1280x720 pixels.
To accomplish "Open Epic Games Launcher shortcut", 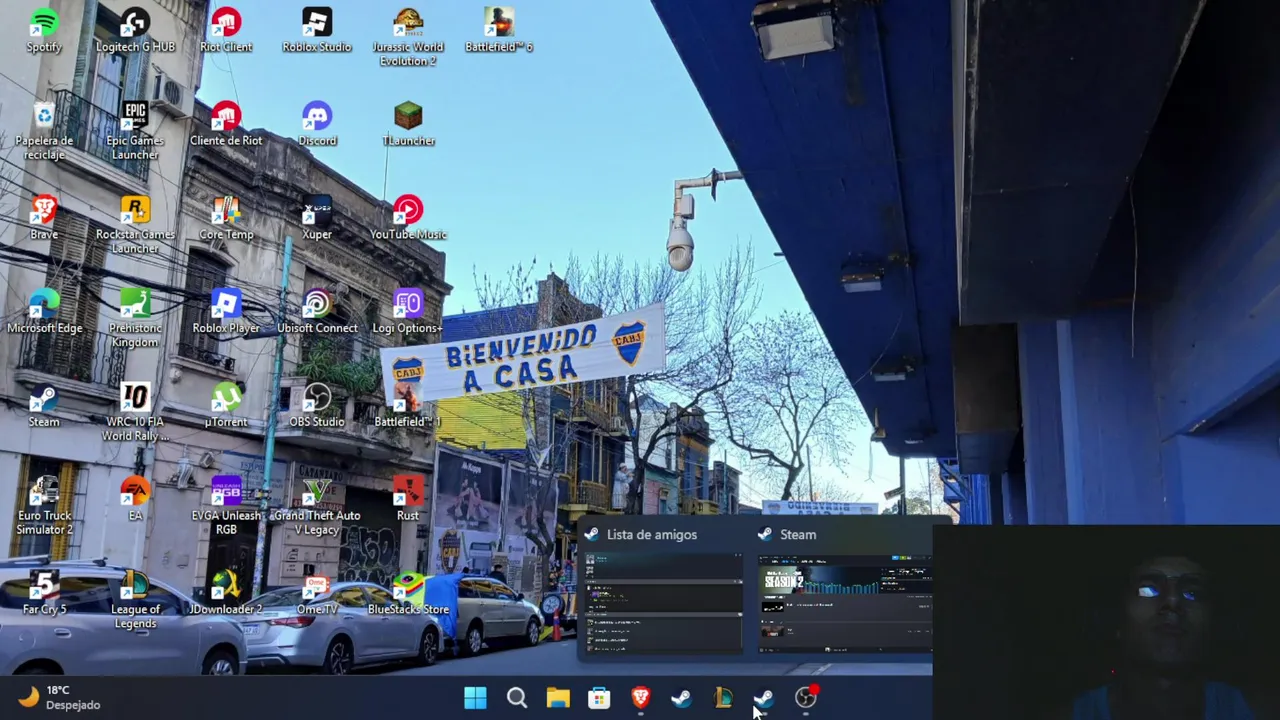I will coord(135,131).
